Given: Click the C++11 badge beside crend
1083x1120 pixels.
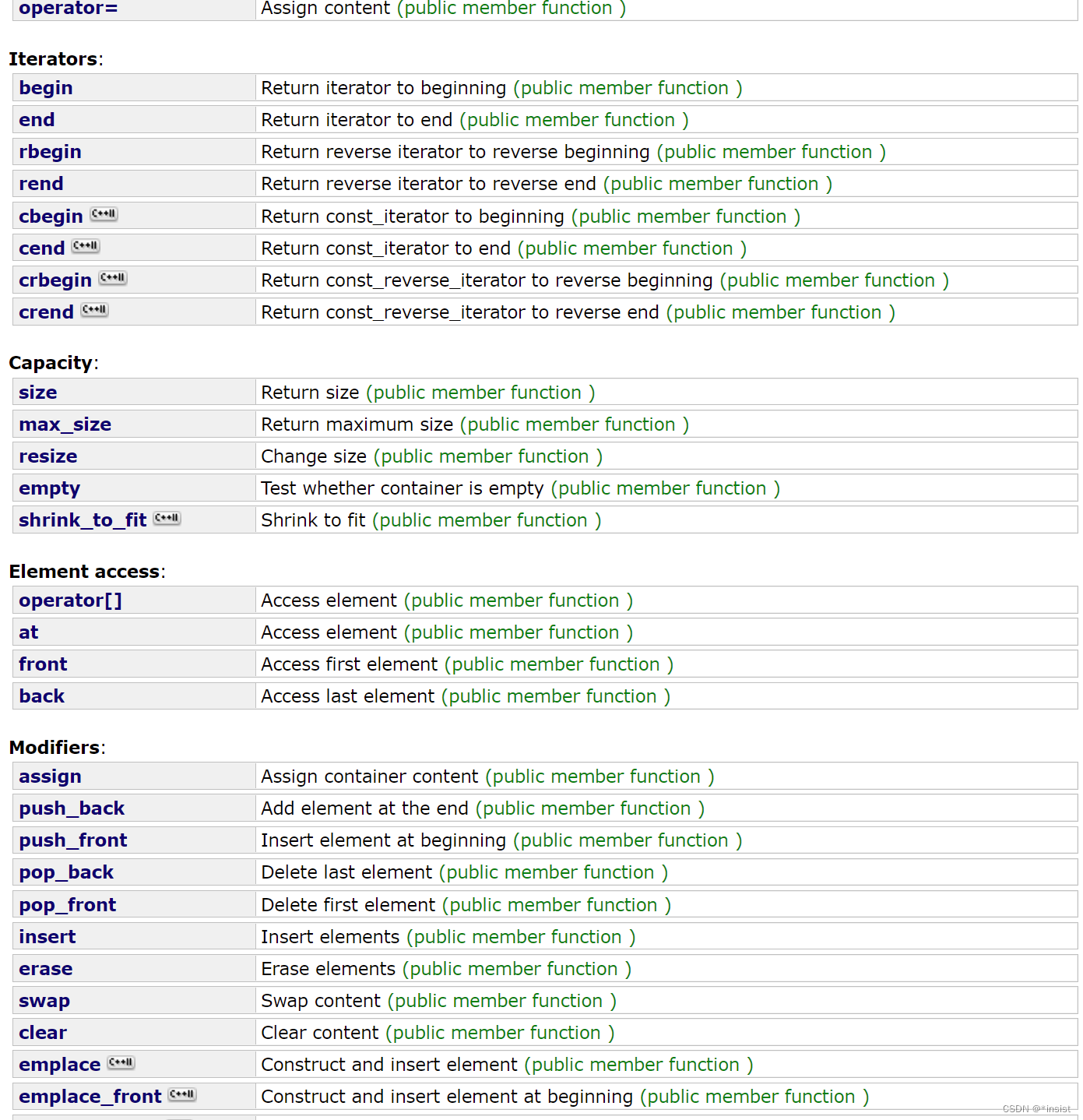Looking at the screenshot, I should (x=94, y=310).
